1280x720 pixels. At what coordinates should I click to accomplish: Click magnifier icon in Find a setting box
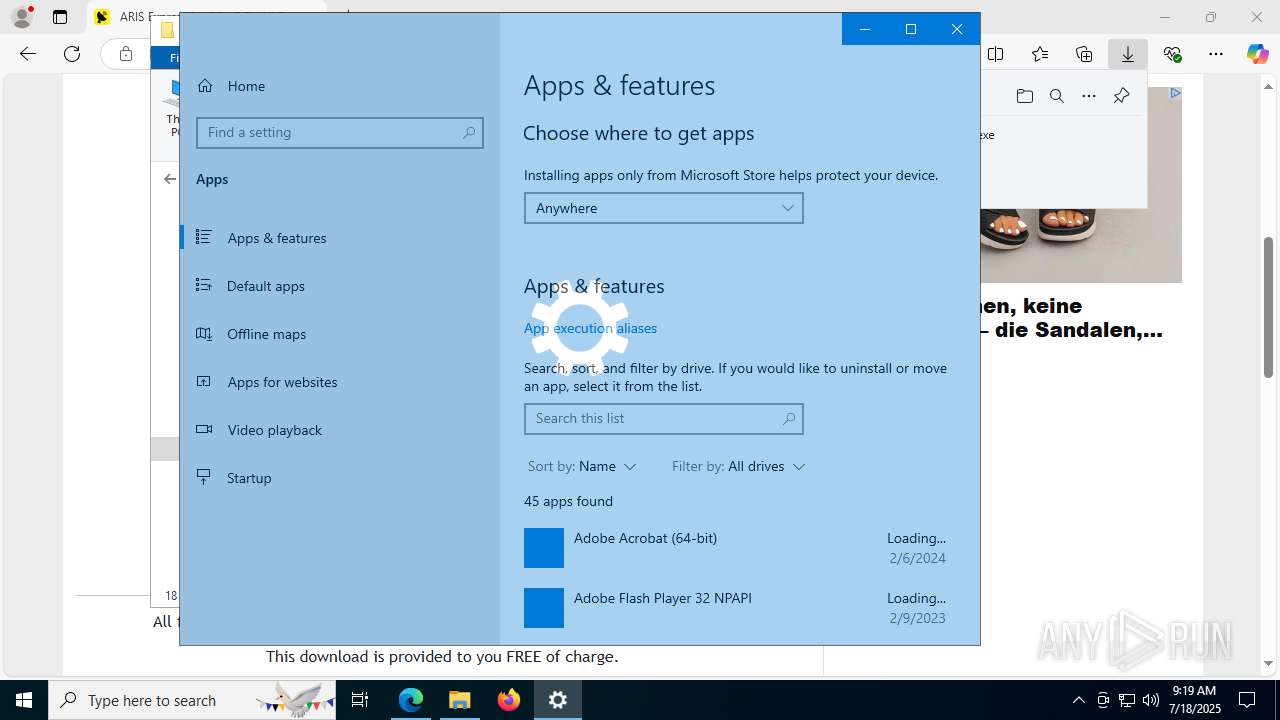point(469,132)
